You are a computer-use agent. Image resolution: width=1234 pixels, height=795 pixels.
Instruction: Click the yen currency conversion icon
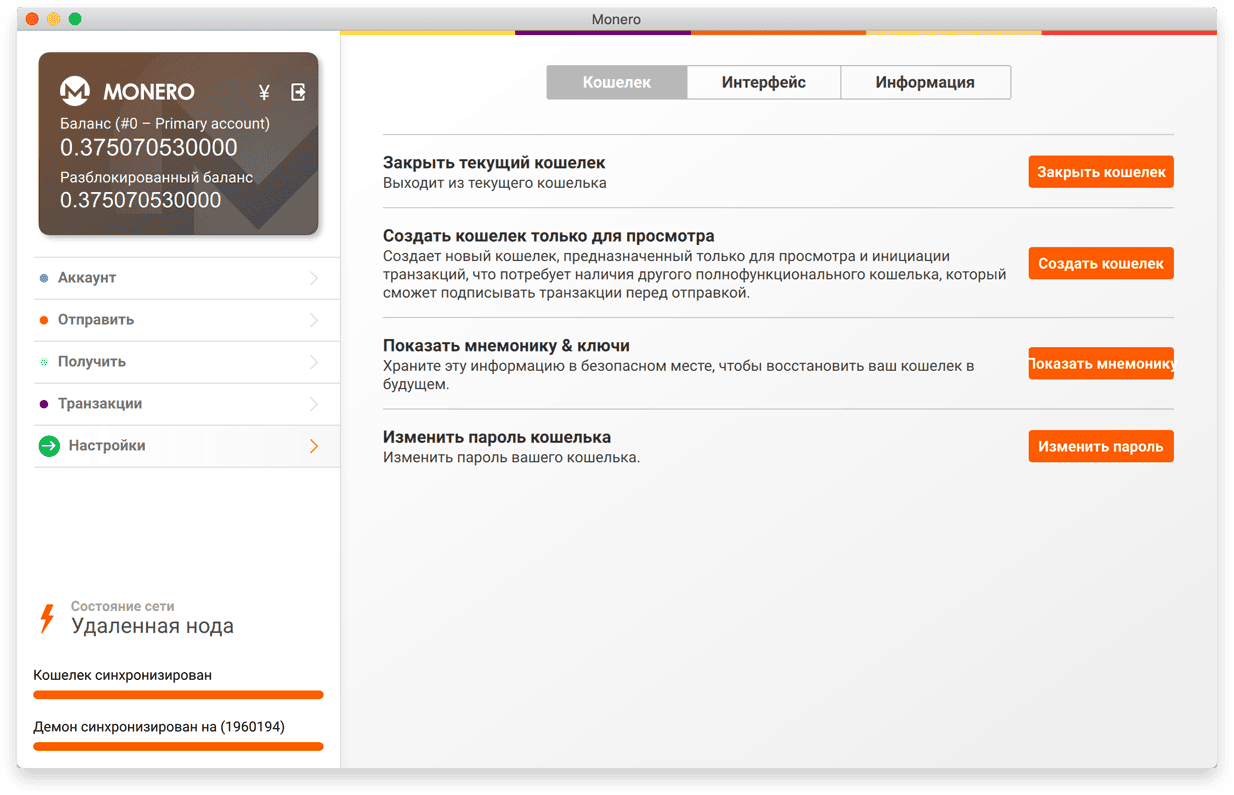click(264, 92)
